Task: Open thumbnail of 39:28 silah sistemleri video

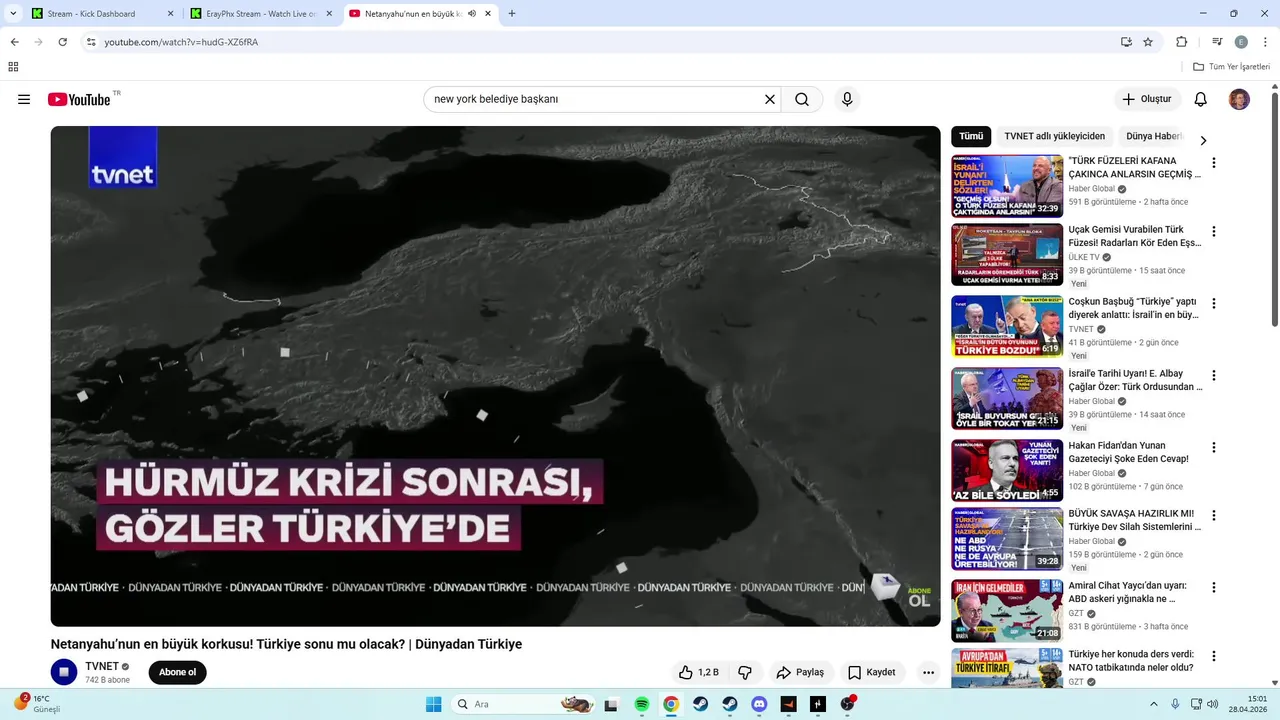Action: coord(1007,539)
